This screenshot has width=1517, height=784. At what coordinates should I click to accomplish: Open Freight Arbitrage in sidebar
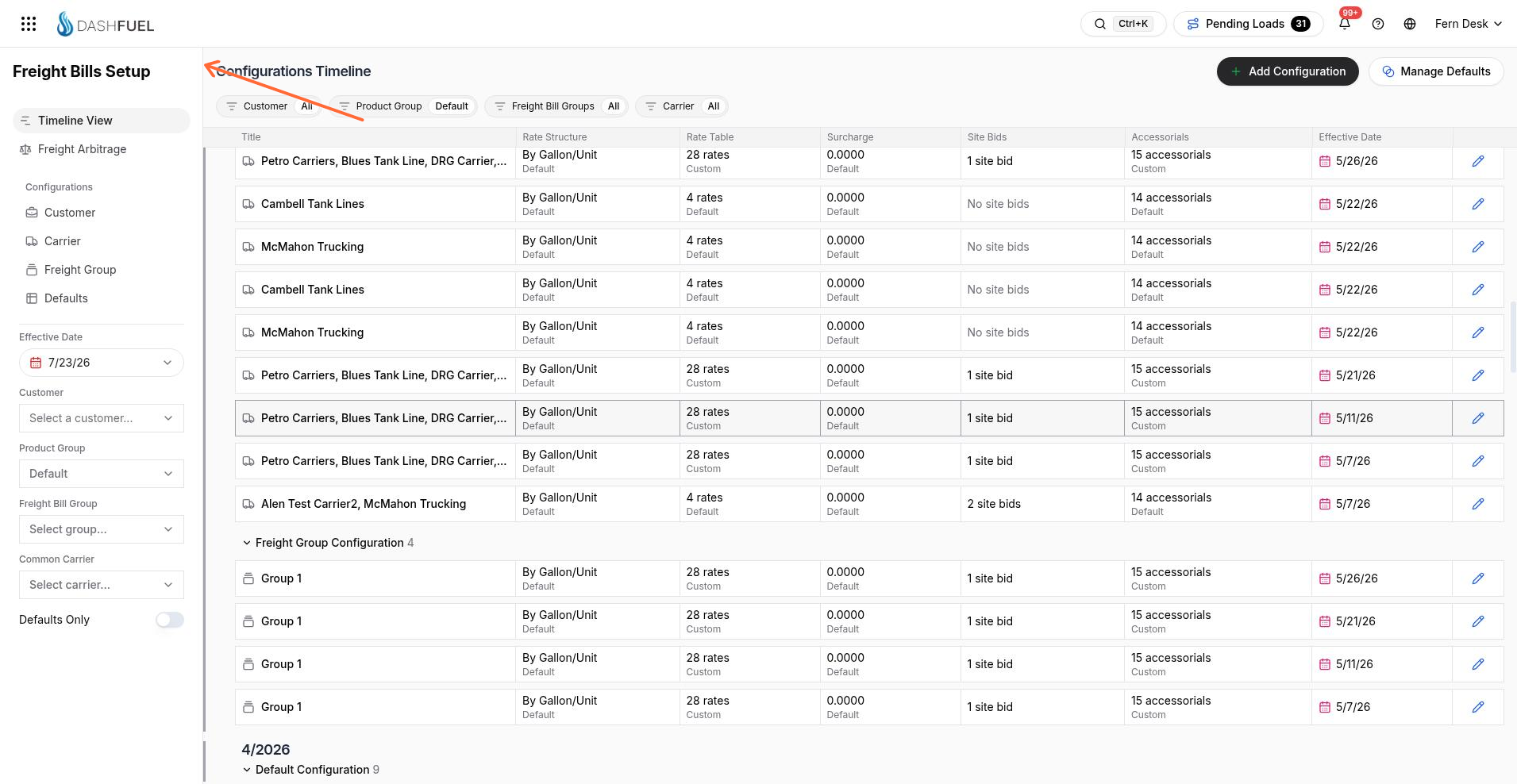102,149
